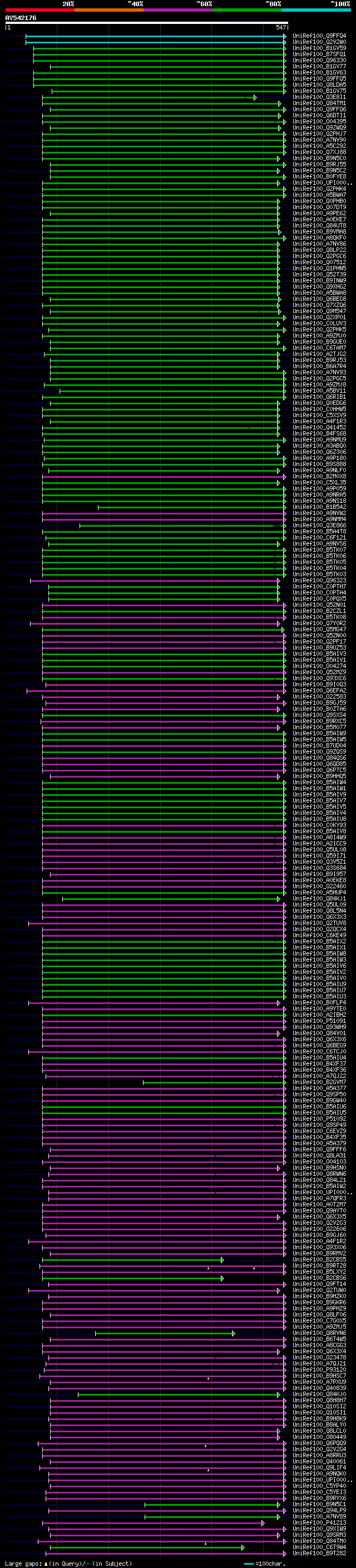Click the green ~80% identity legend segment
The width and height of the screenshot is (356, 1568).
[247, 11]
